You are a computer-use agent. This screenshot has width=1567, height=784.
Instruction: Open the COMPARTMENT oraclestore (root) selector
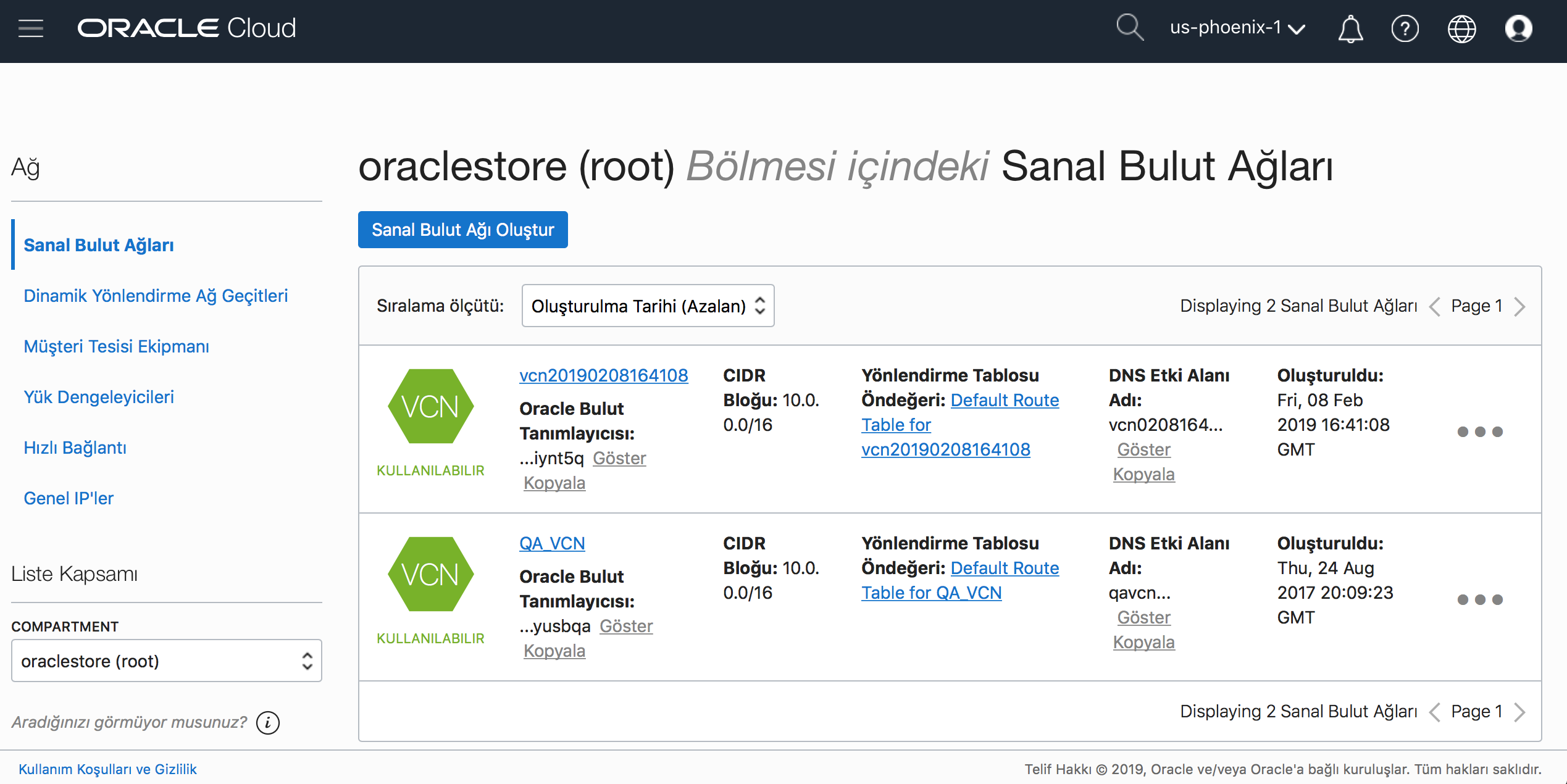166,661
